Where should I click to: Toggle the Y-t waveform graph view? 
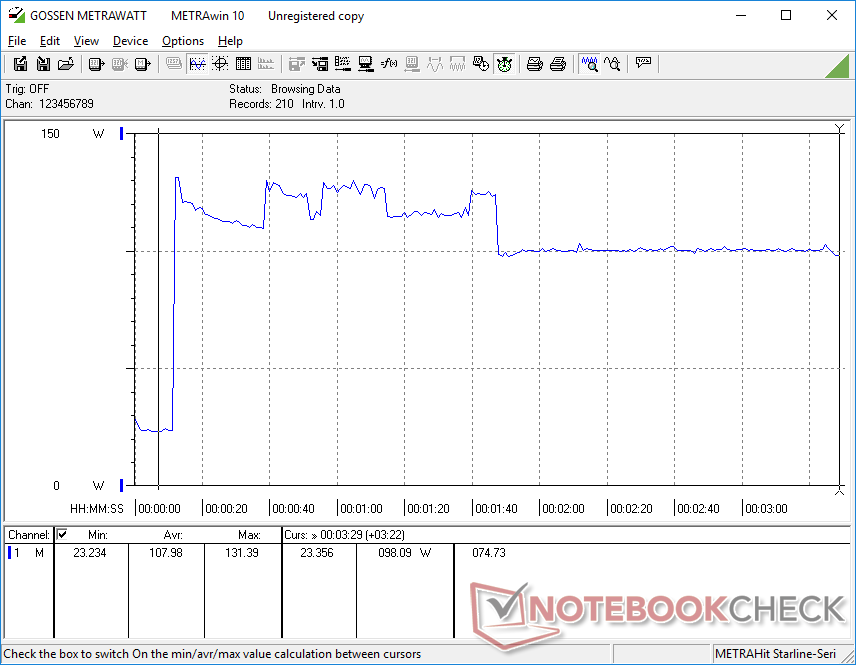[x=197, y=64]
